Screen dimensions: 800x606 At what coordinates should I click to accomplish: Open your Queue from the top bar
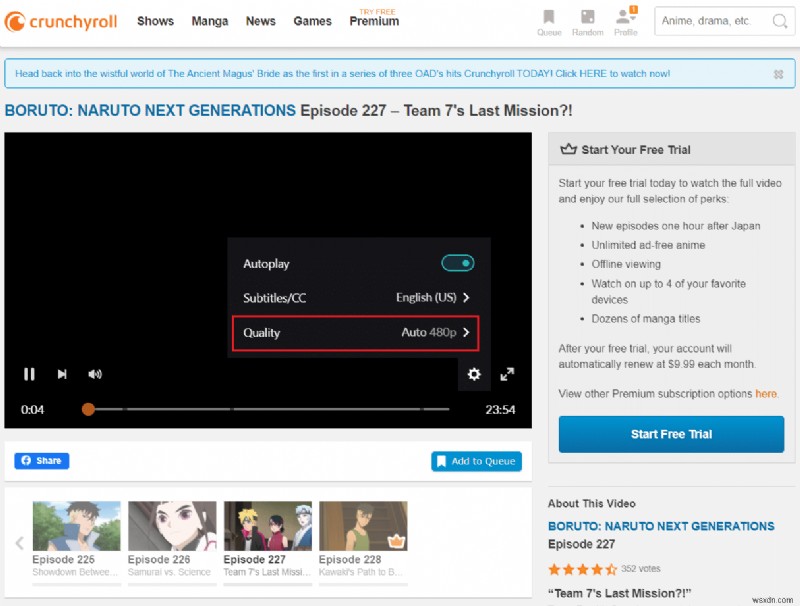[x=548, y=19]
